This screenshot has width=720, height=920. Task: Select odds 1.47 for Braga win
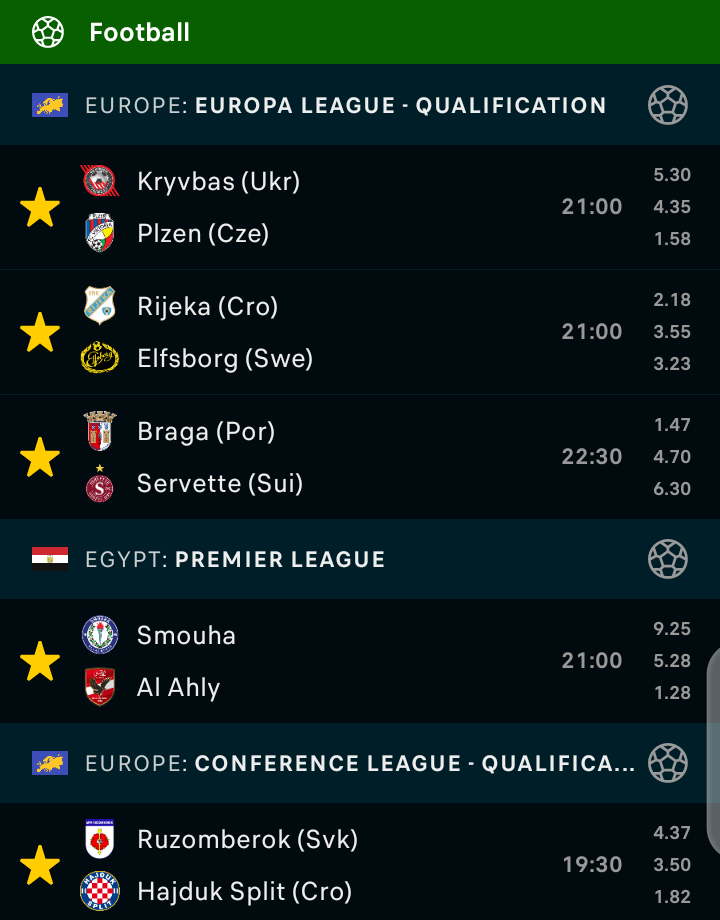tap(672, 425)
